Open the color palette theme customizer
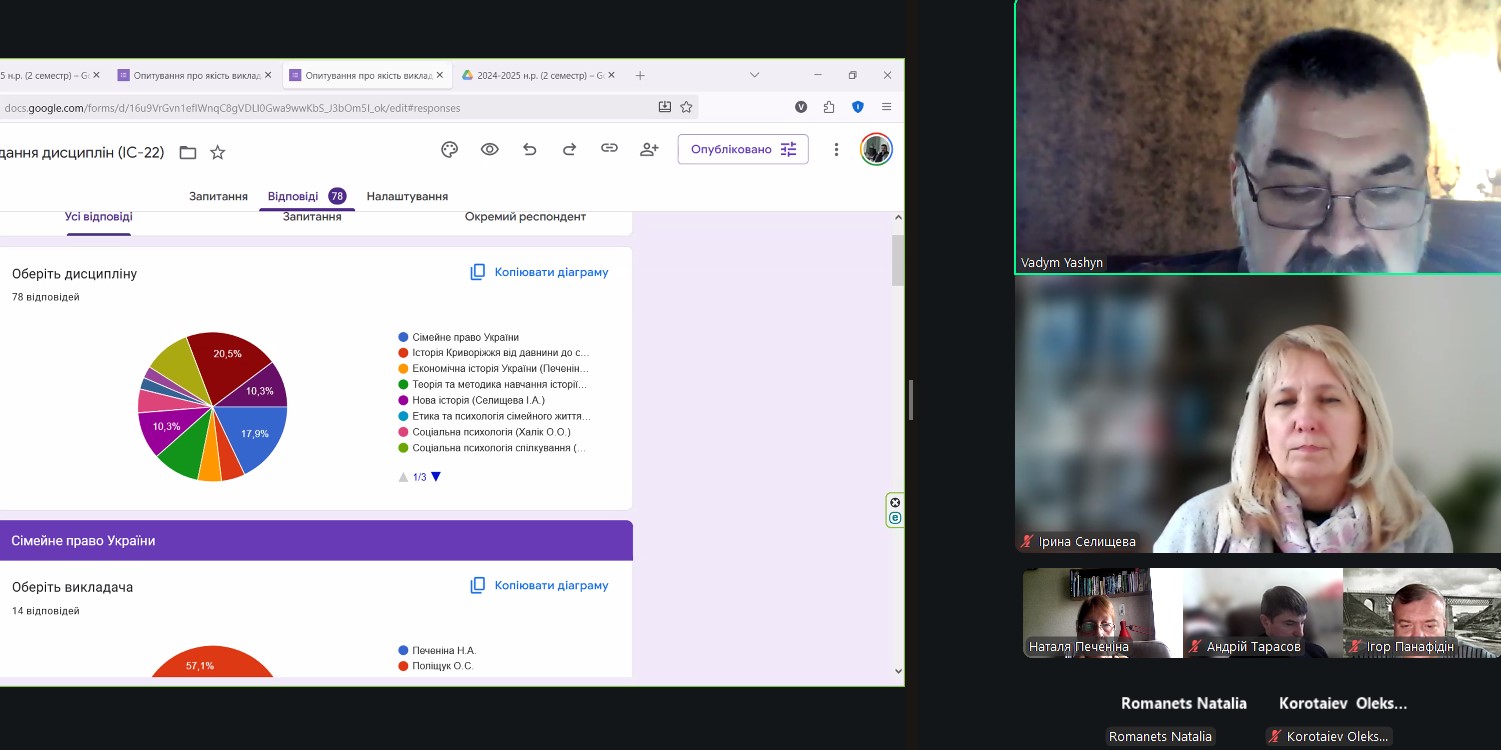The image size is (1501, 750). tap(449, 150)
